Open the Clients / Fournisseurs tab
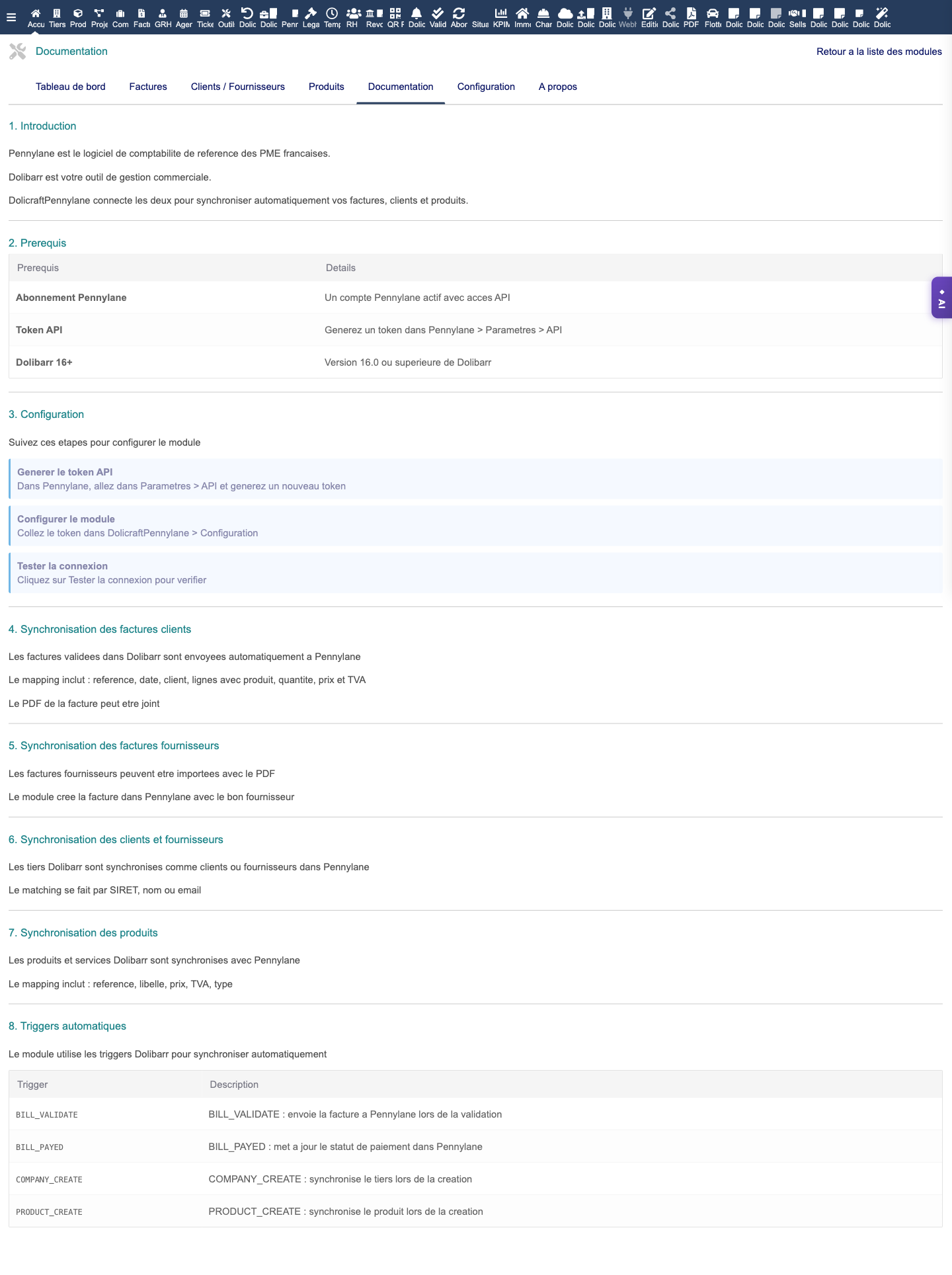952x1275 pixels. coord(238,87)
